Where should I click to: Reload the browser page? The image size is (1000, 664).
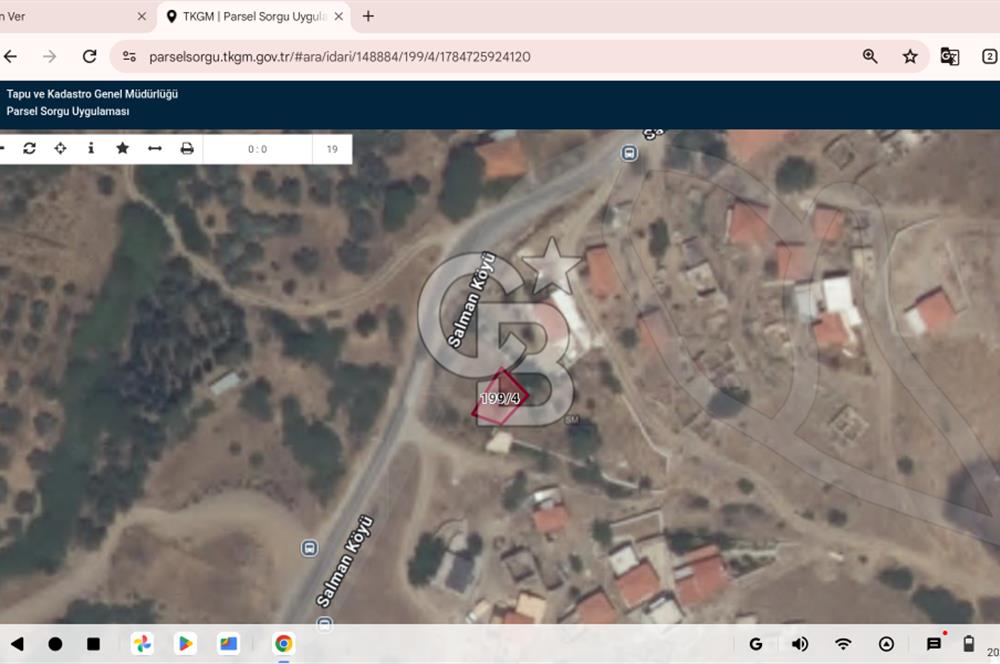tap(90, 57)
